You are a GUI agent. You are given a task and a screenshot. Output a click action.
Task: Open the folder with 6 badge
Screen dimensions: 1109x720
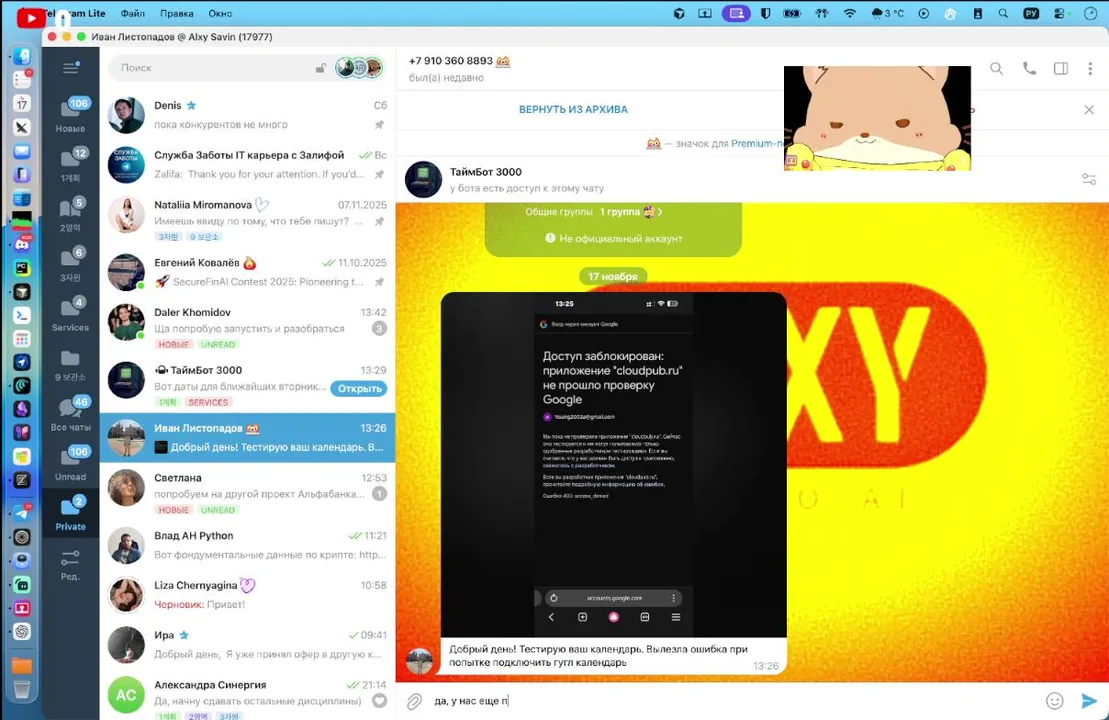click(70, 264)
